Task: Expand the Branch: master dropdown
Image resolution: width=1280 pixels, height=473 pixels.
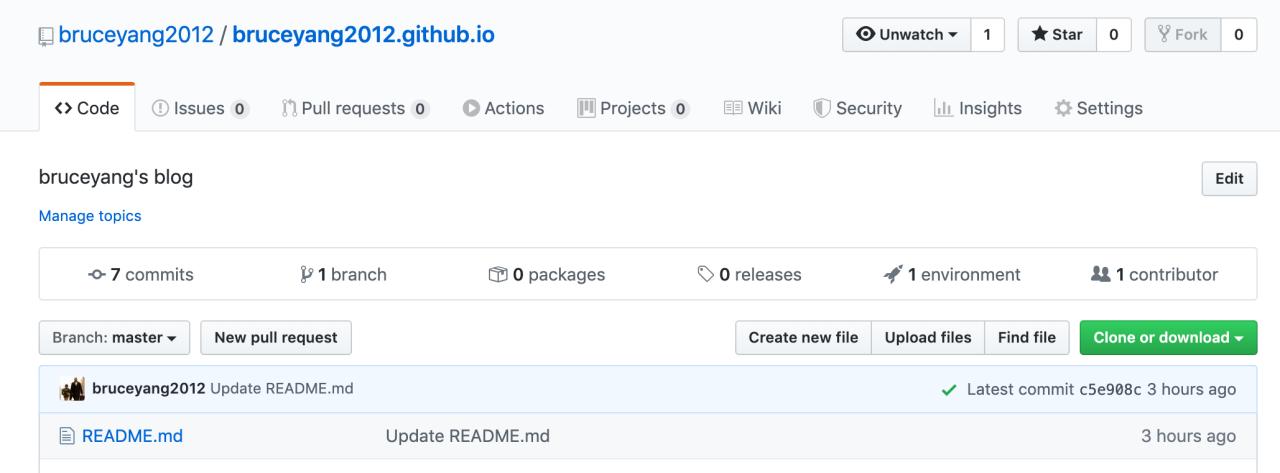Action: pos(114,337)
